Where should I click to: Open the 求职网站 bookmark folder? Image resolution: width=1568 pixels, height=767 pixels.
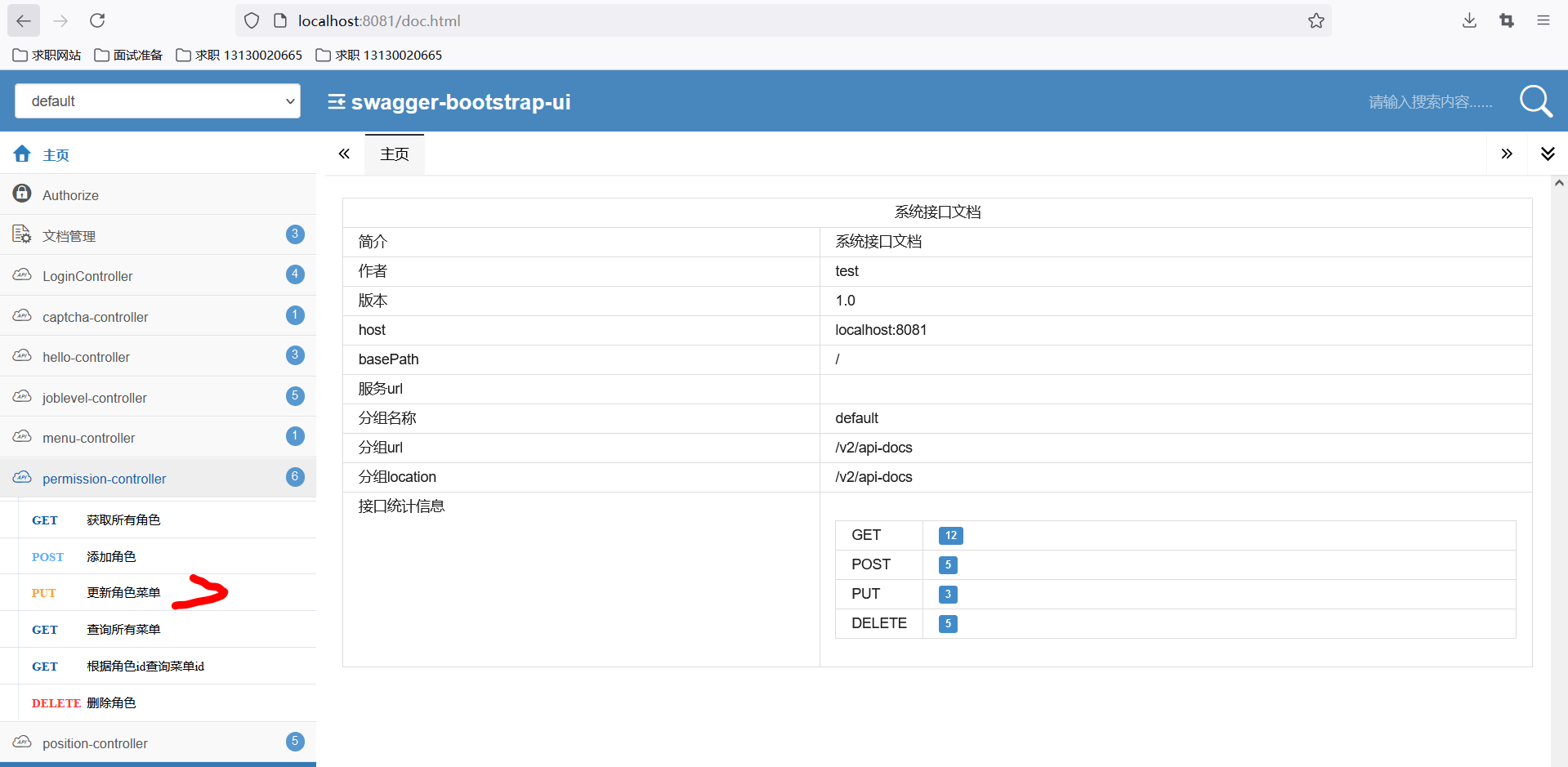[x=47, y=55]
